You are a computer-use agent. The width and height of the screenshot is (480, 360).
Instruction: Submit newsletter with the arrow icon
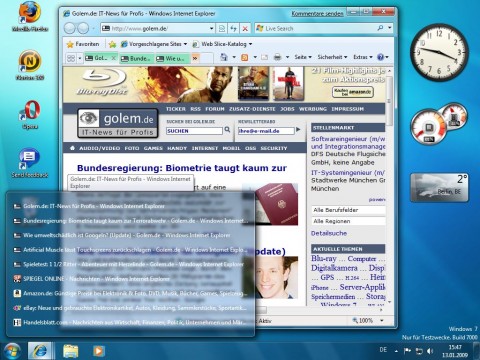pos(298,130)
